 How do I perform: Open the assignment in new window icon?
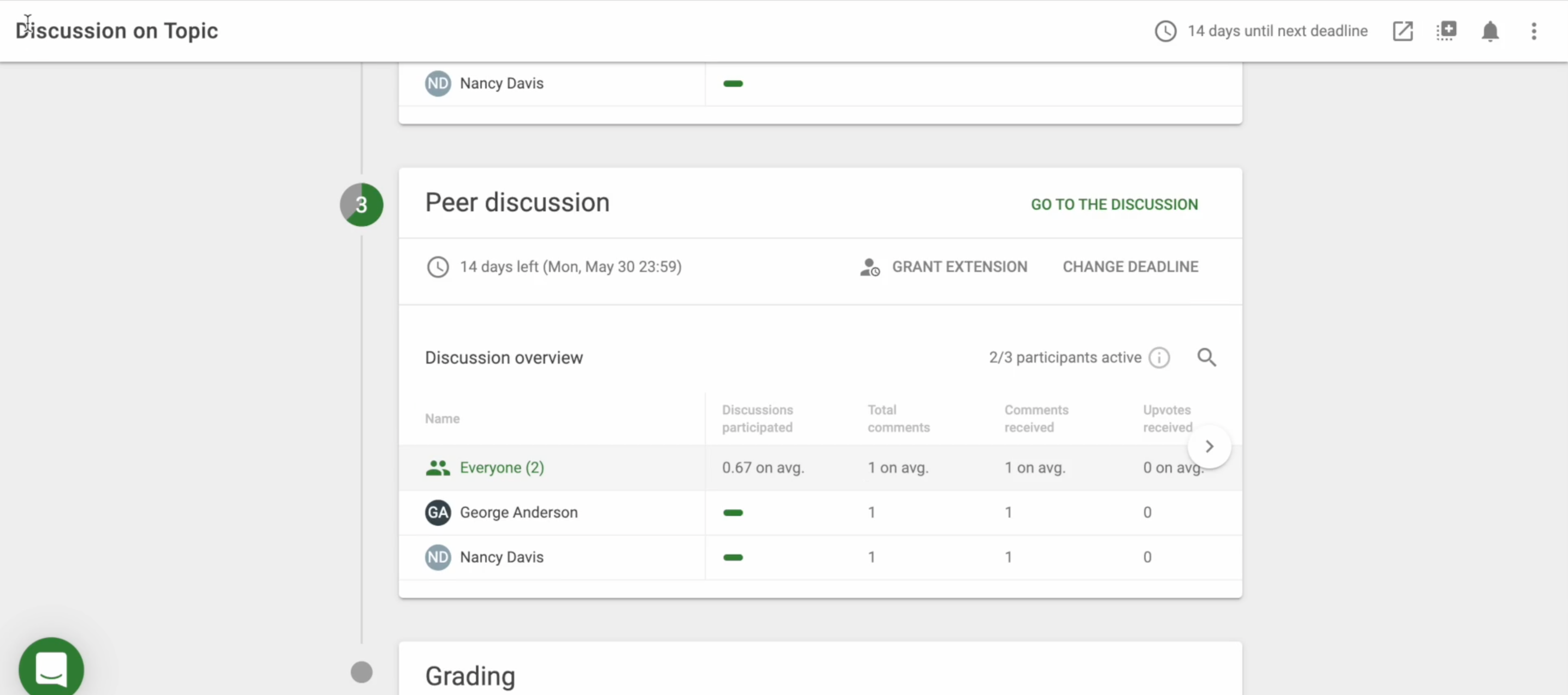(x=1402, y=31)
